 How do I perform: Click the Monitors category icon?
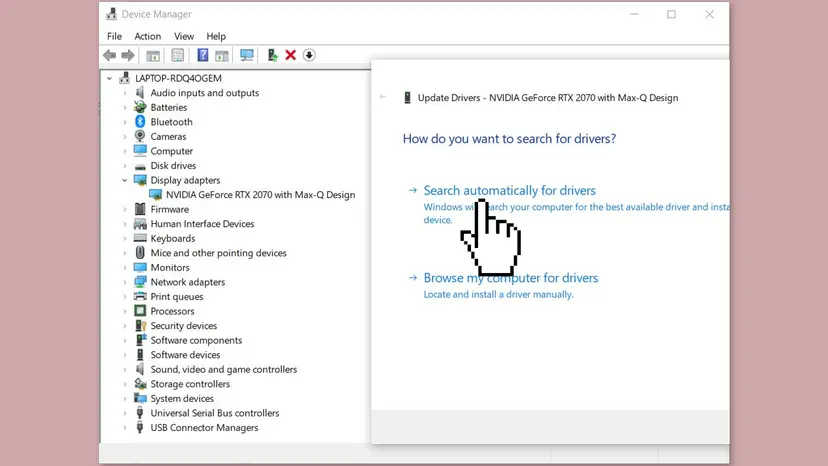[140, 267]
